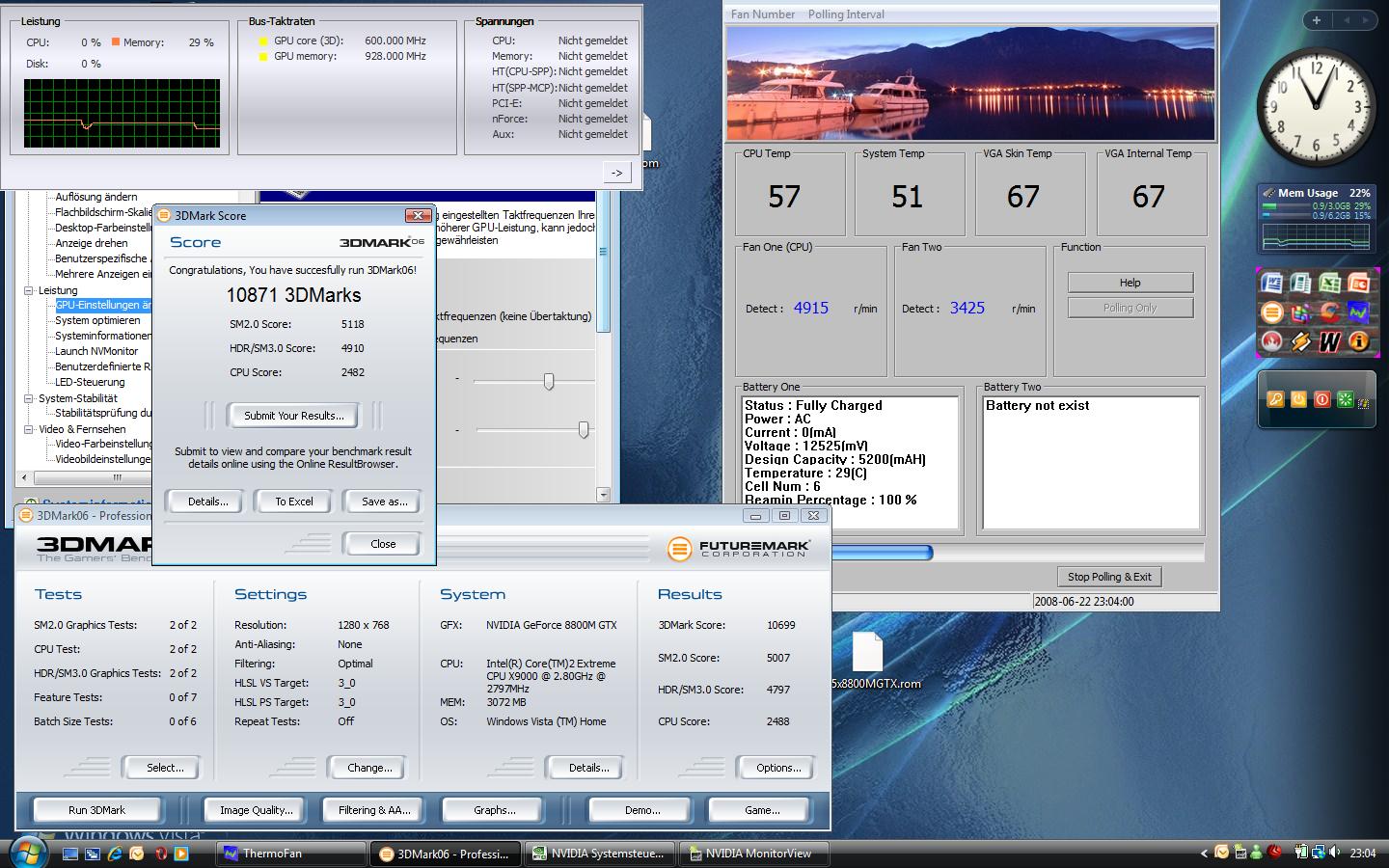Export score with To Excel button
1389x868 pixels.
point(294,502)
